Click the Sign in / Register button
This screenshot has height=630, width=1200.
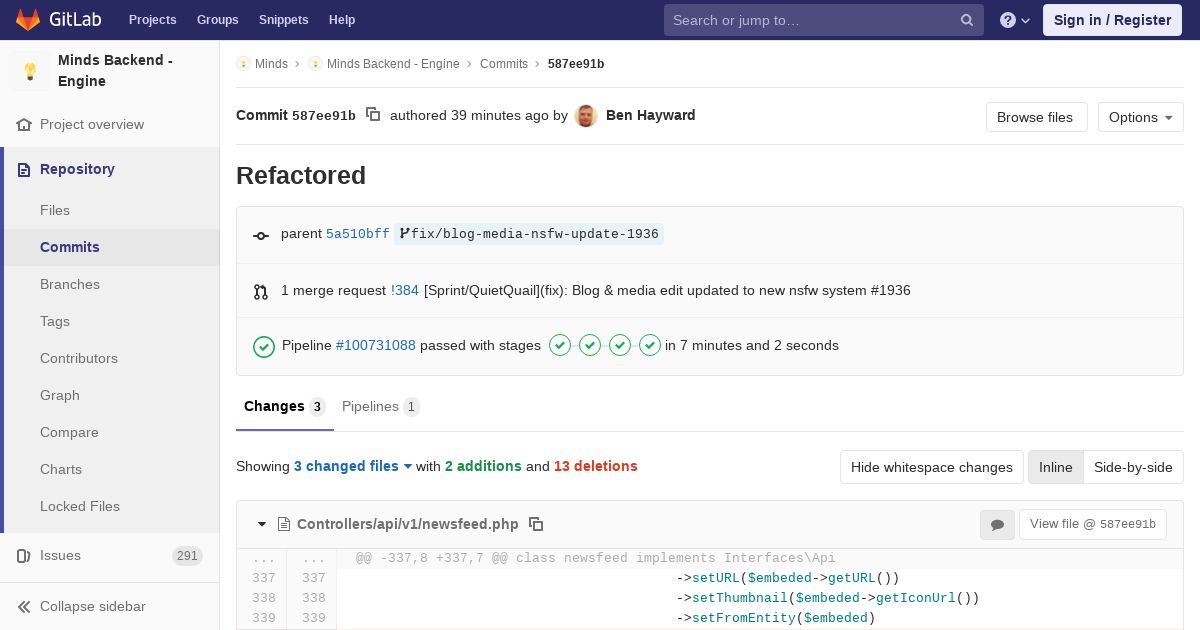[1112, 20]
